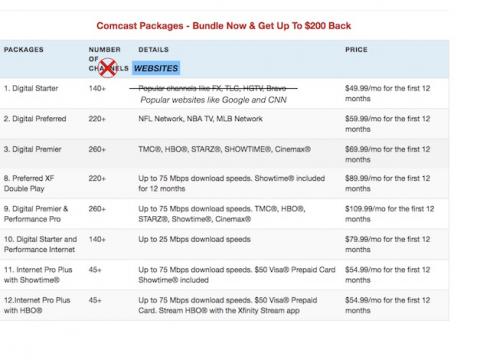Image resolution: width=480 pixels, height=360 pixels.
Task: Click Popular websites like Google and CNN
Action: [x=213, y=100]
